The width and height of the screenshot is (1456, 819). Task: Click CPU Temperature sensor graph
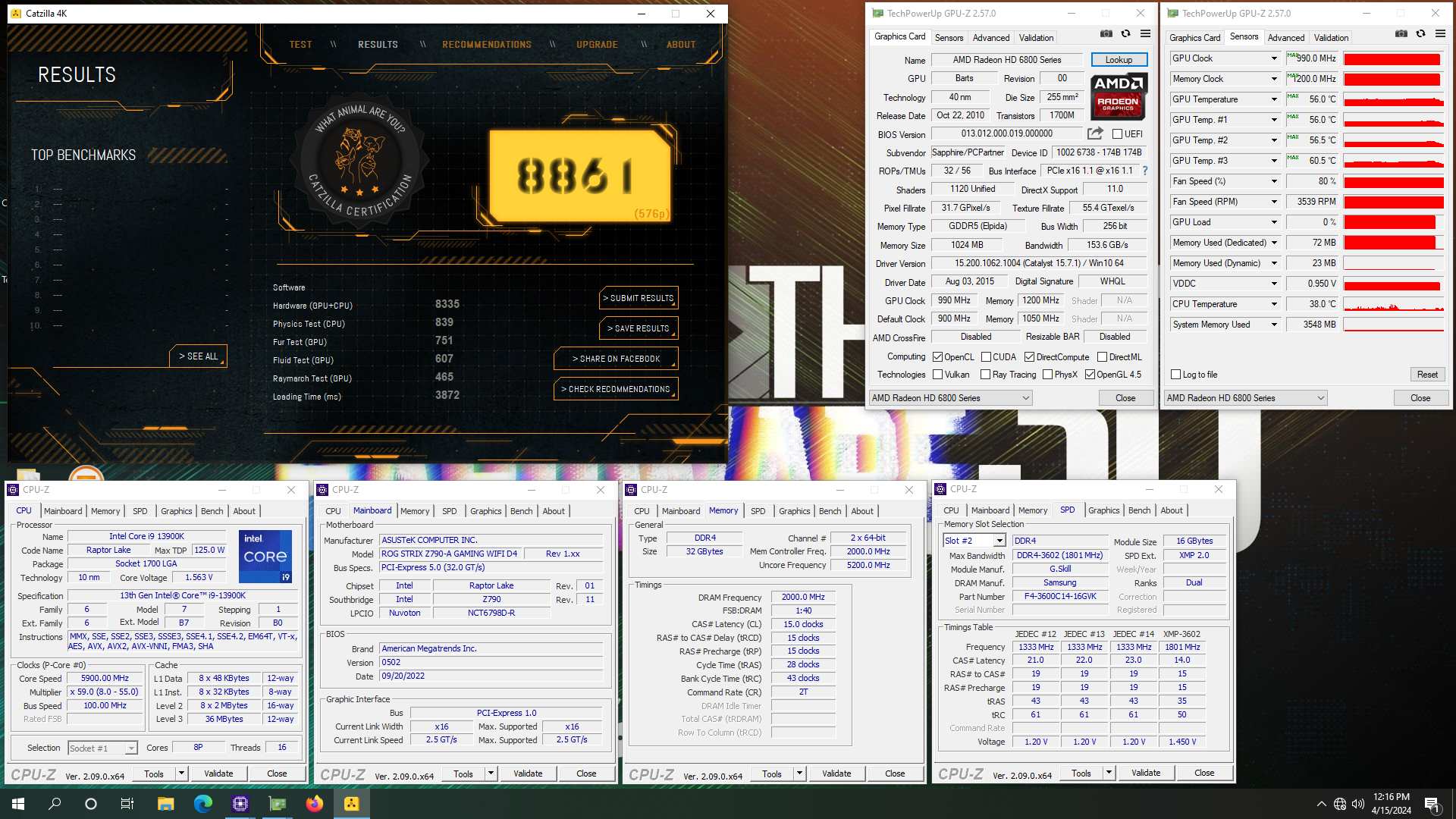point(1394,304)
